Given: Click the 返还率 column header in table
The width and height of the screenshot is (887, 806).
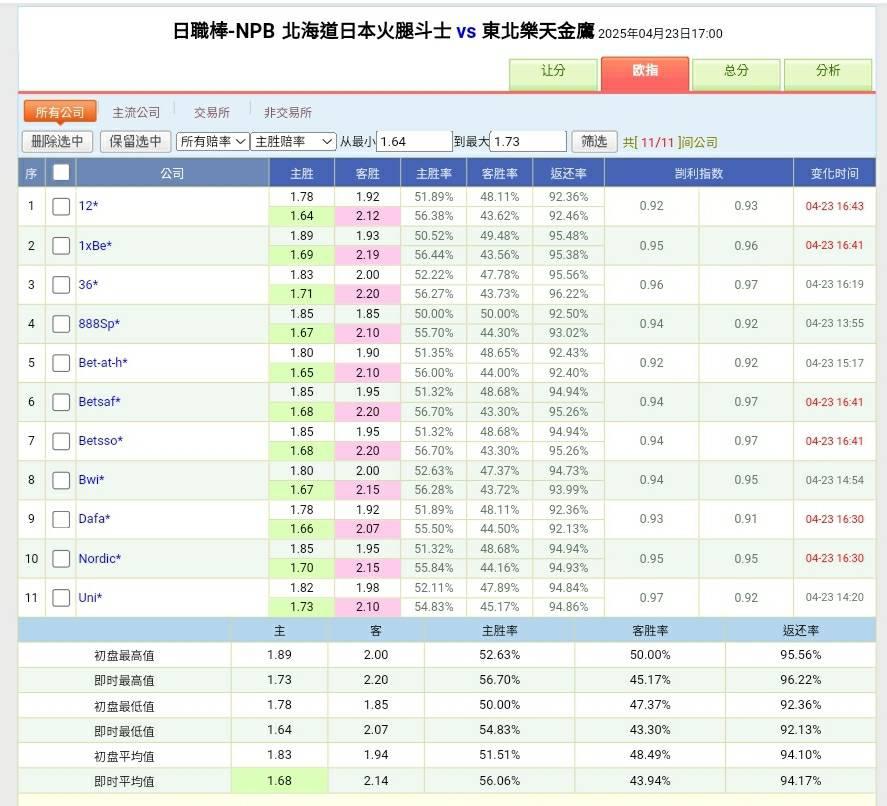Looking at the screenshot, I should [x=569, y=173].
